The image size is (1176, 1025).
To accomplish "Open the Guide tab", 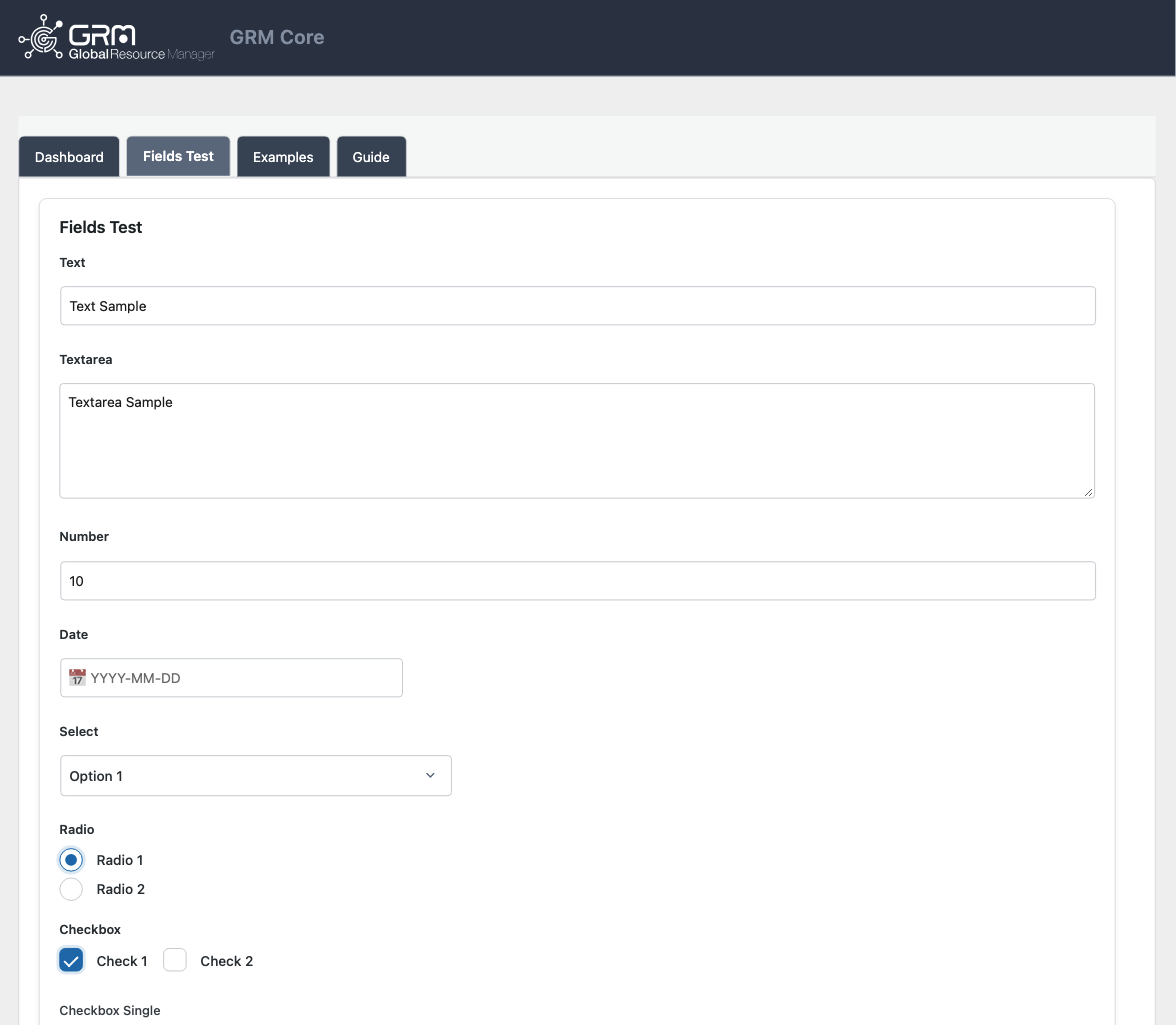I will coord(371,157).
